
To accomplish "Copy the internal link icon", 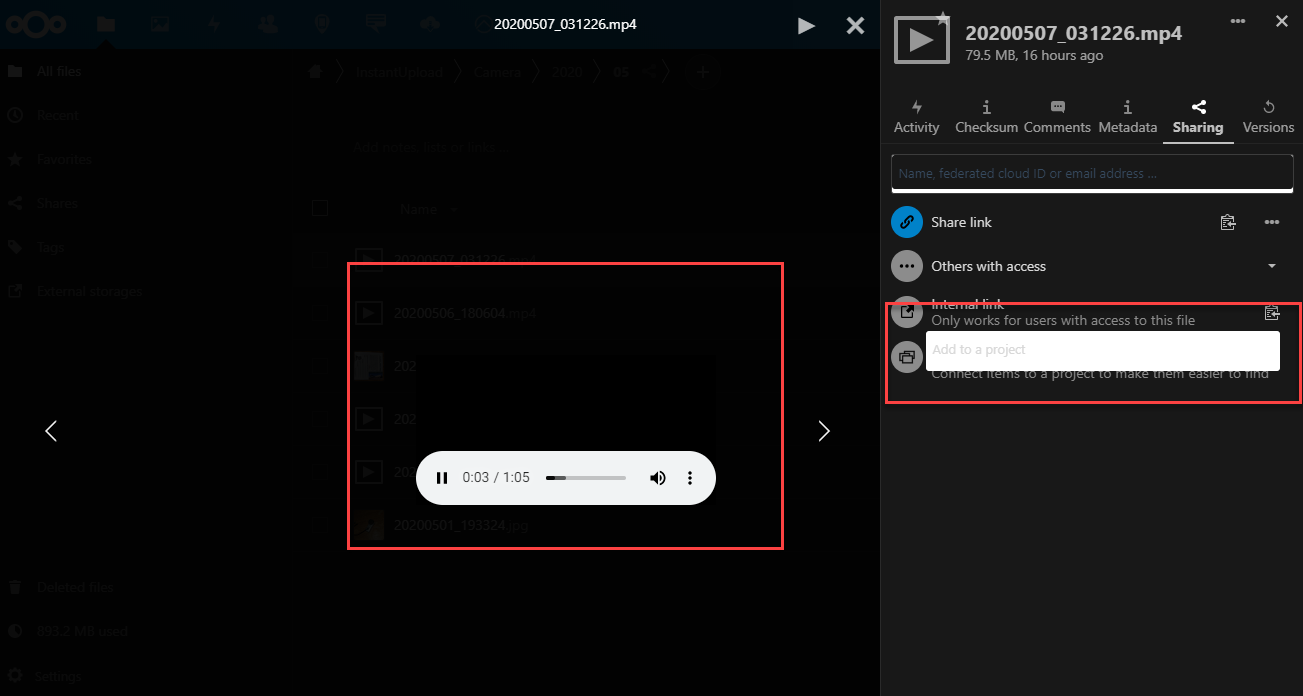I will pyautogui.click(x=1271, y=312).
